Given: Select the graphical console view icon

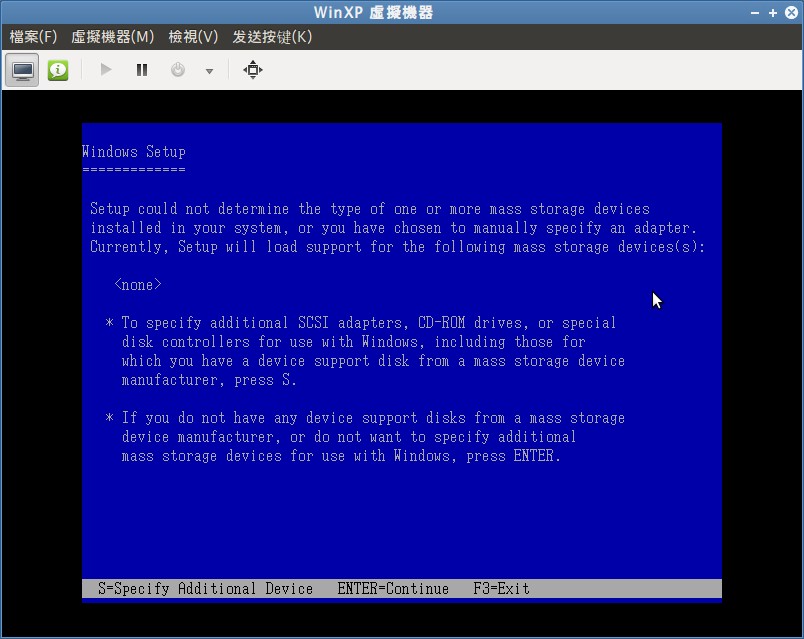Looking at the screenshot, I should 21,70.
